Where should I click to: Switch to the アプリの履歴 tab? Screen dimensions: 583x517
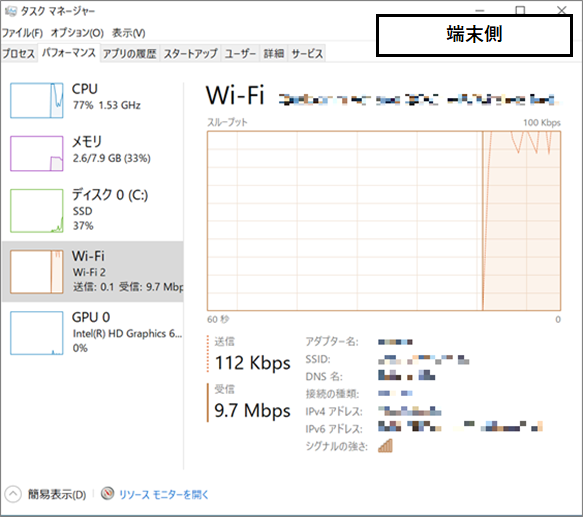point(129,54)
